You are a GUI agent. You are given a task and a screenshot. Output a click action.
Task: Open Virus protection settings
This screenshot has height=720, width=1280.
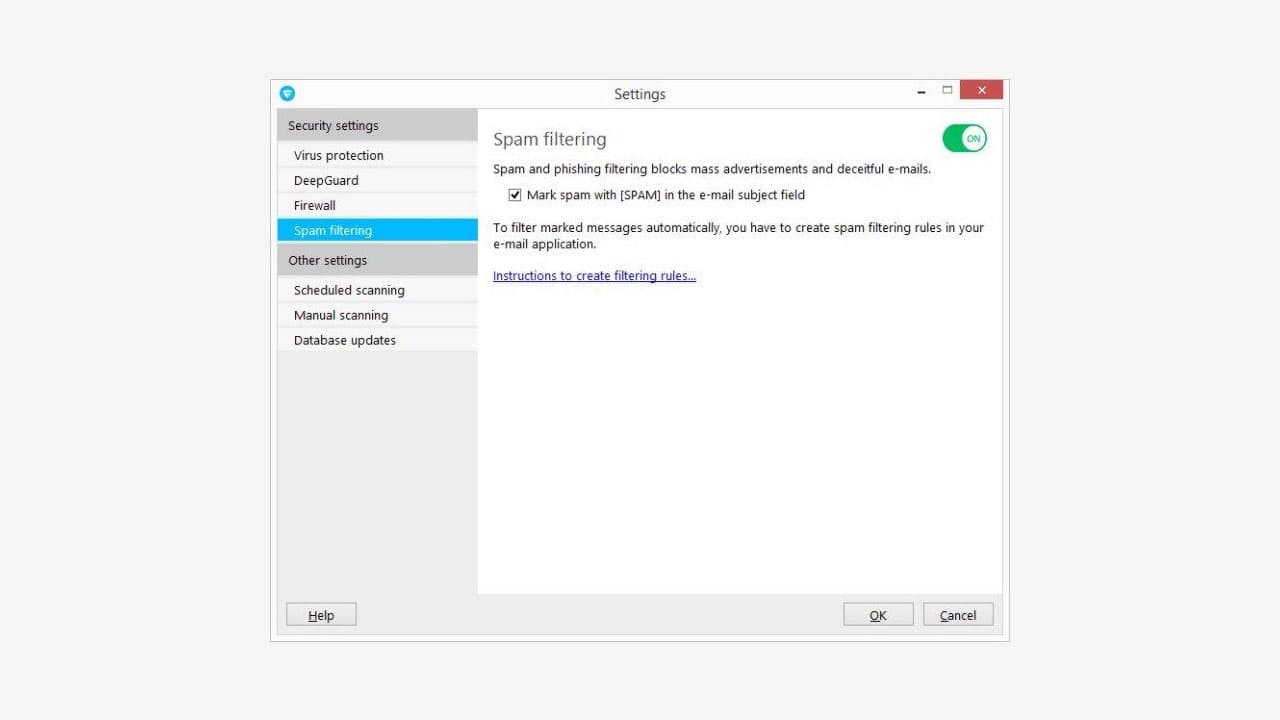point(338,155)
